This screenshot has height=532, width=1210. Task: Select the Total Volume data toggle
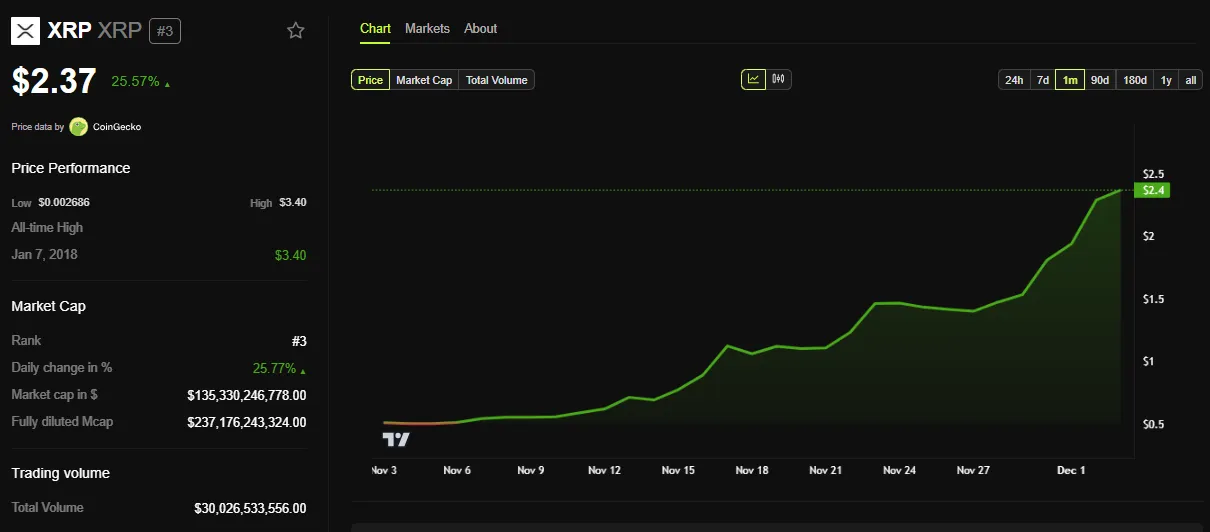pos(497,80)
